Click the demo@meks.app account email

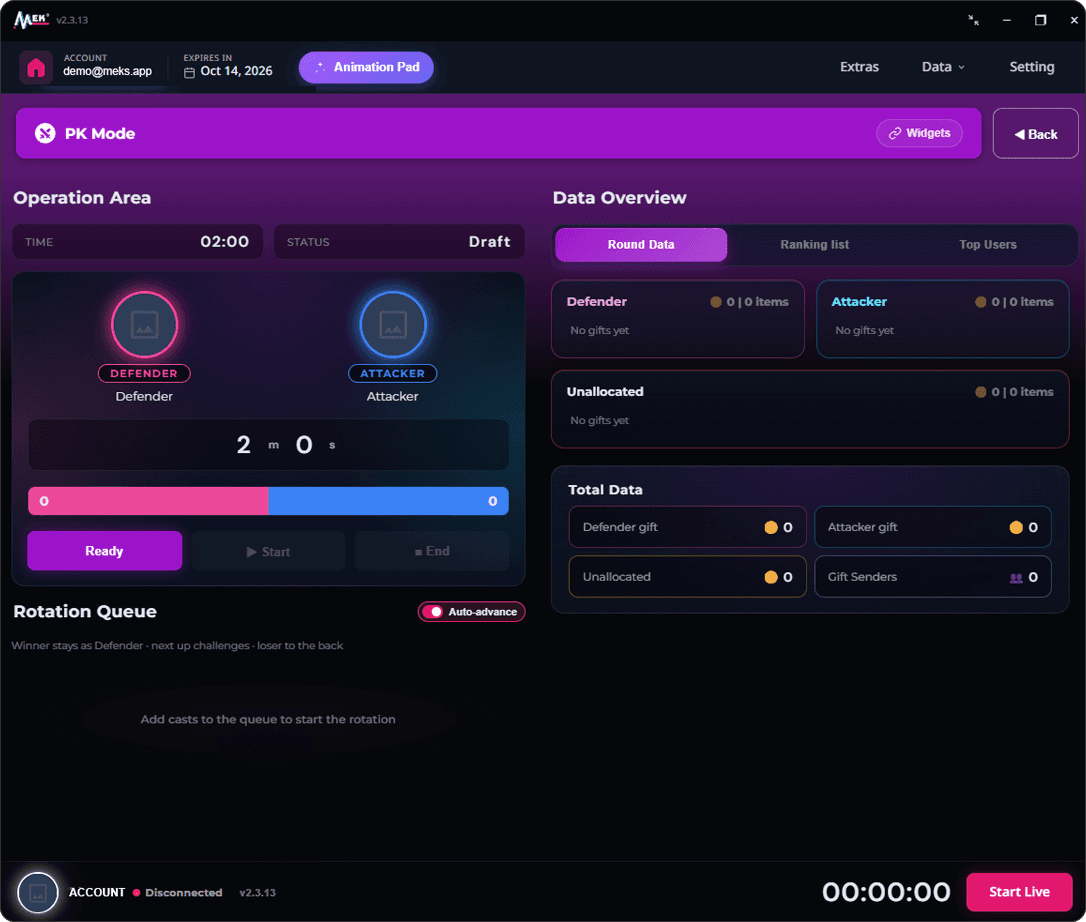click(x=107, y=71)
